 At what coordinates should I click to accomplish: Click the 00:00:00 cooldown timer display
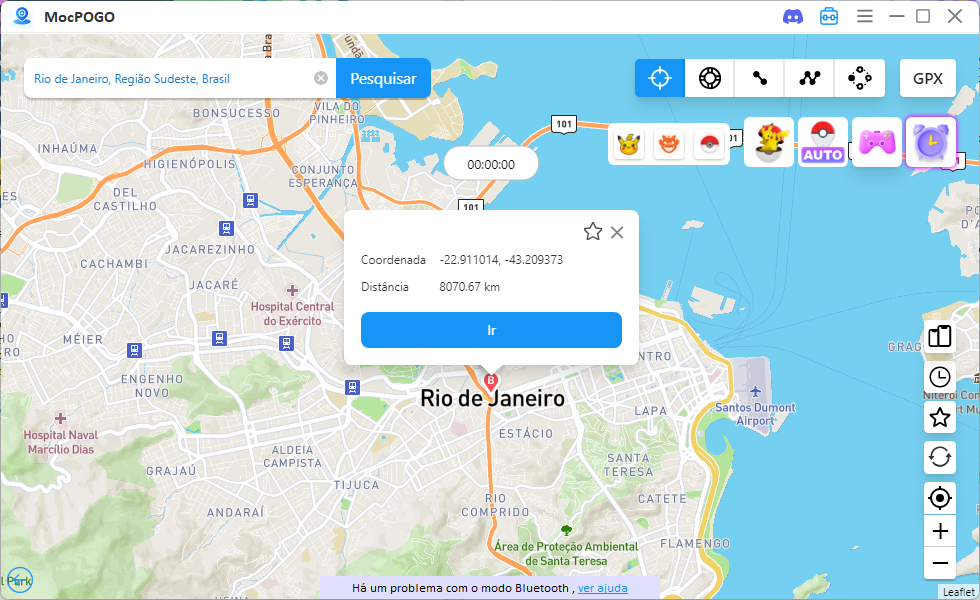pyautogui.click(x=491, y=164)
